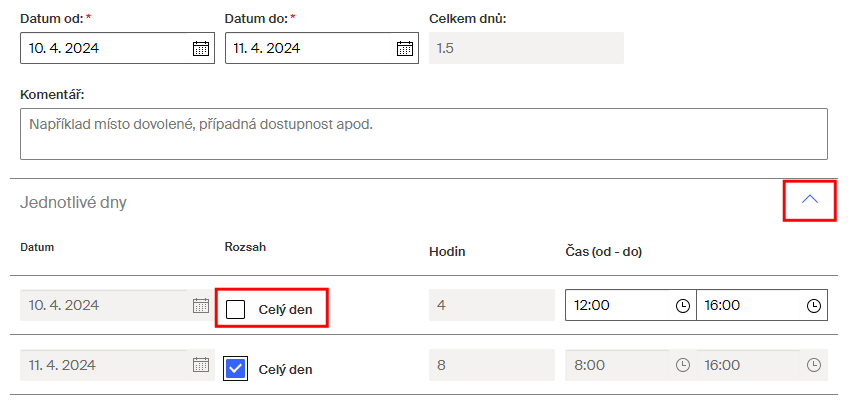
Task: Check Celý den for 10. 4. 2024
Action: pyautogui.click(x=235, y=310)
